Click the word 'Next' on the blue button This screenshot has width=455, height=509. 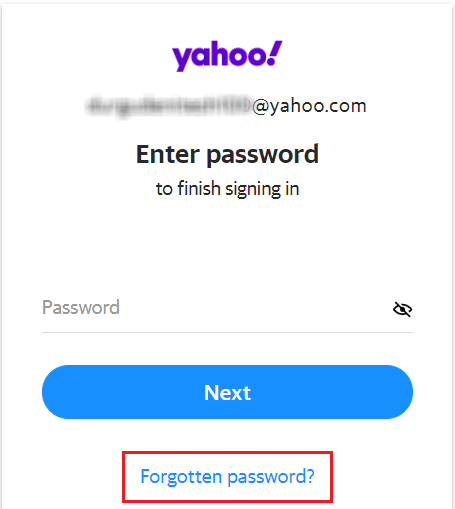pos(227,393)
